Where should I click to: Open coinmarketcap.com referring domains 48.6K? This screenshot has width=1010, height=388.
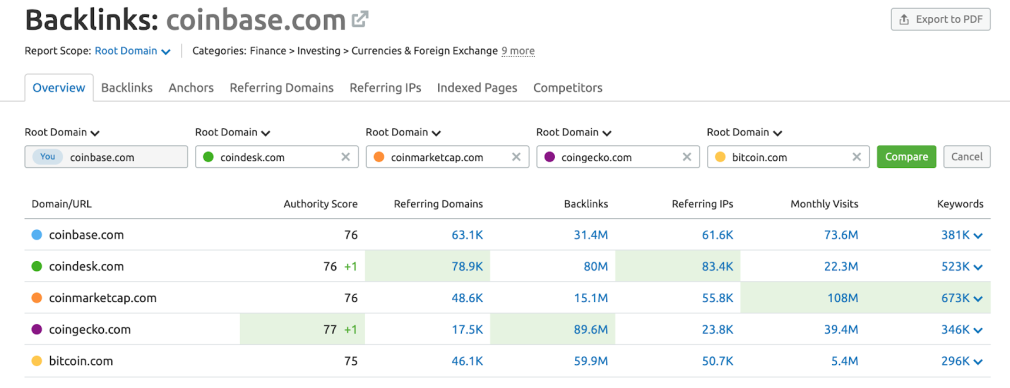467,298
